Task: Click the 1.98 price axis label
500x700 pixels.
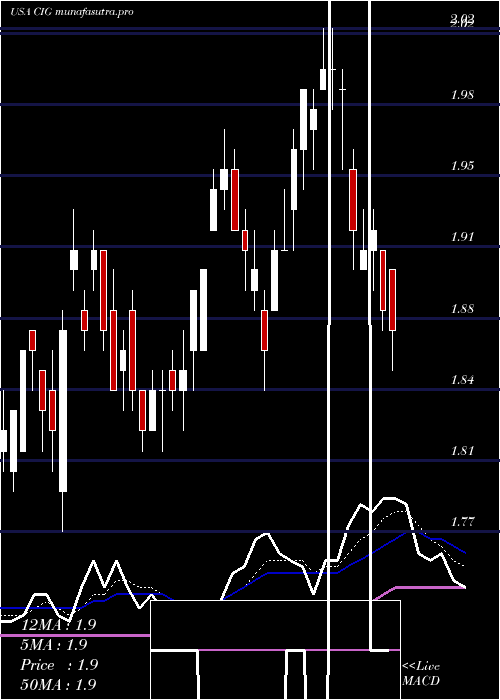Action: (462, 95)
